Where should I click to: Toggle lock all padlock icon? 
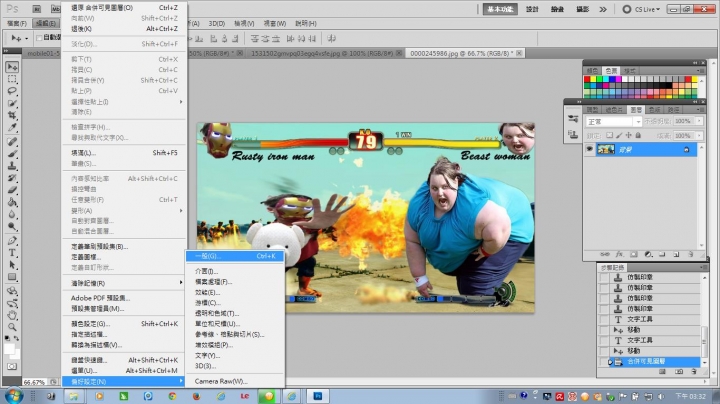(638, 135)
